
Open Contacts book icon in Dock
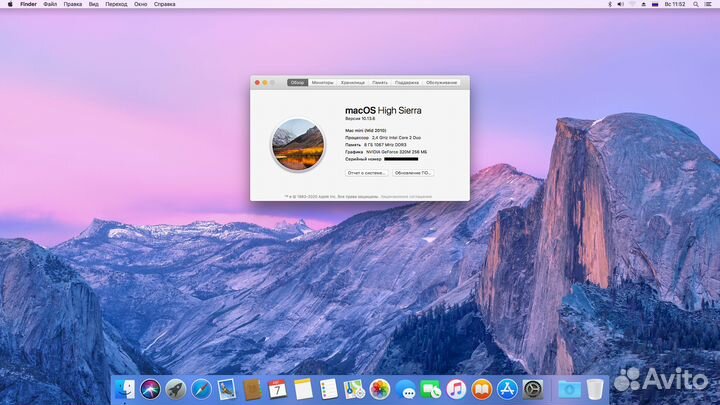coord(252,389)
